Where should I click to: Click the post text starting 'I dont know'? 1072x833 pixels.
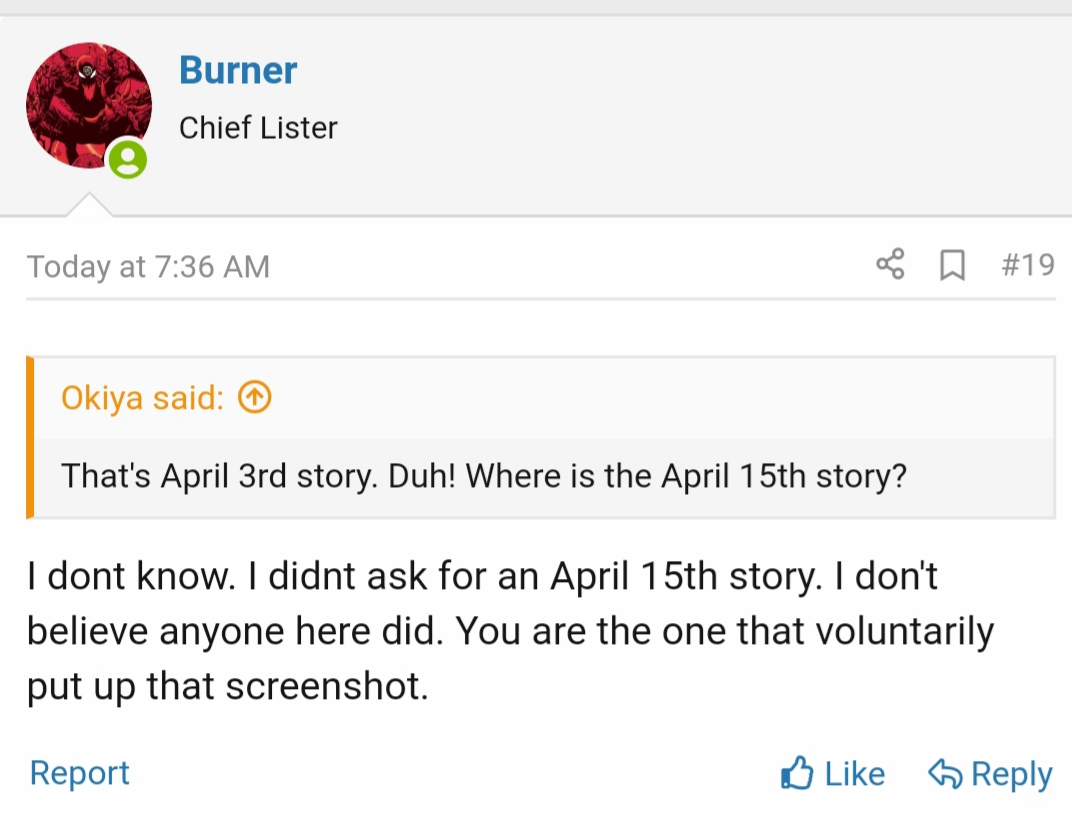pyautogui.click(x=480, y=577)
